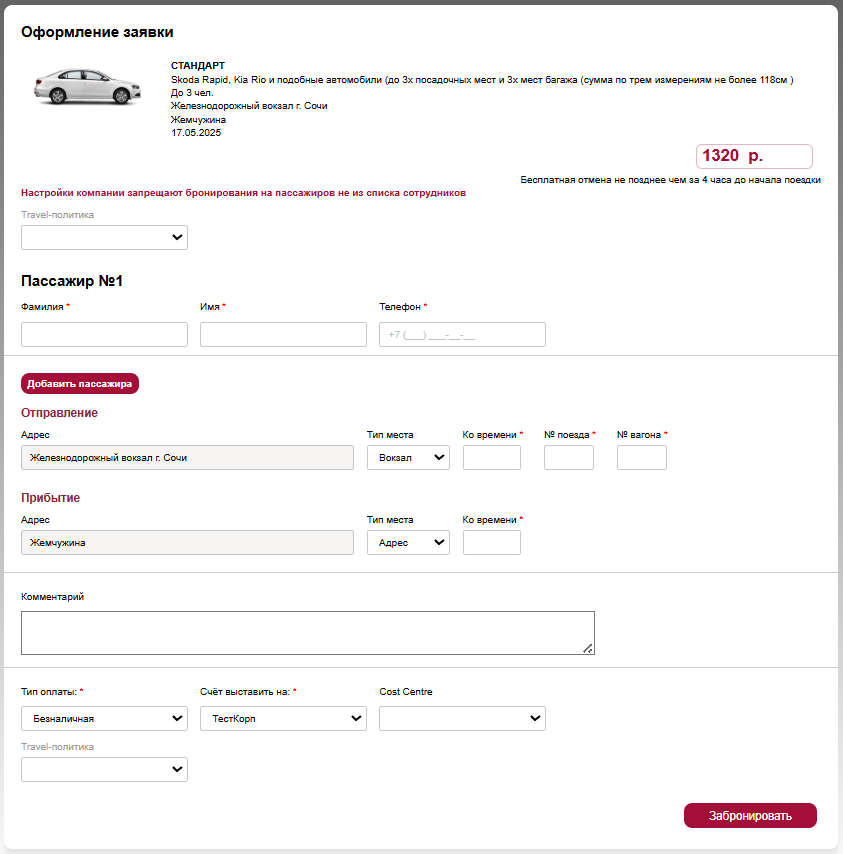Click departure Ко времени field
This screenshot has height=854, width=843.
click(492, 458)
